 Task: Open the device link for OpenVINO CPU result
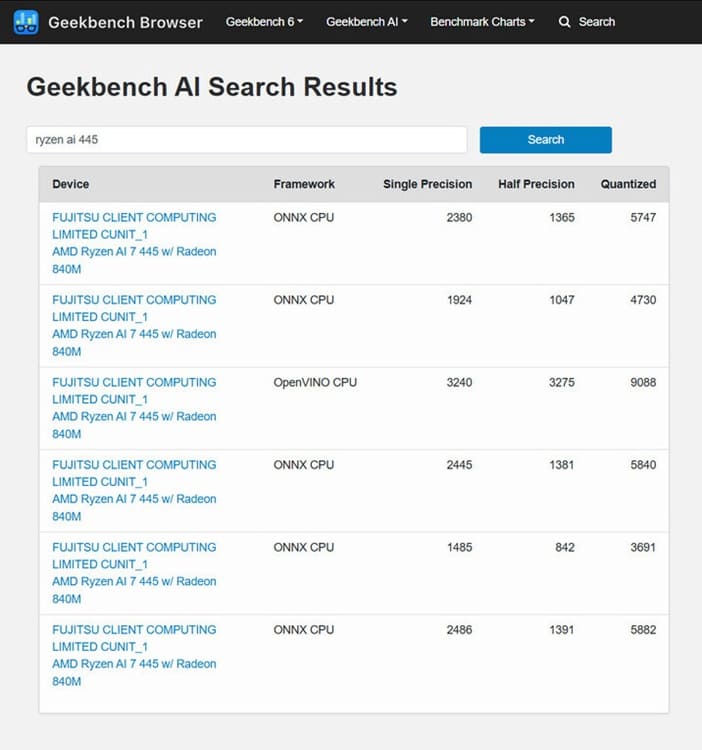point(134,399)
